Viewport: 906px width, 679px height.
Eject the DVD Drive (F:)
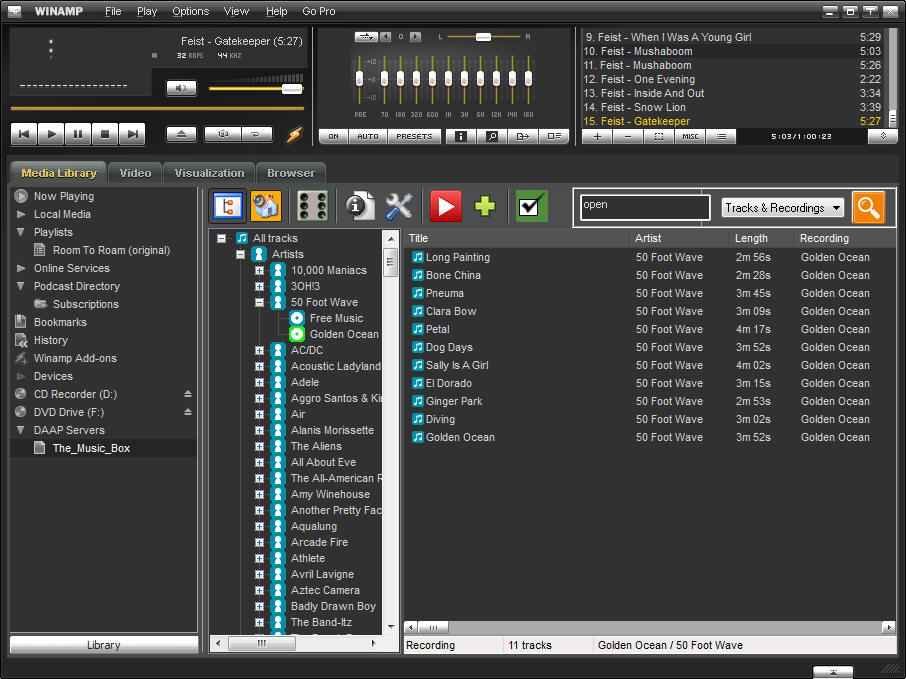pyautogui.click(x=188, y=412)
